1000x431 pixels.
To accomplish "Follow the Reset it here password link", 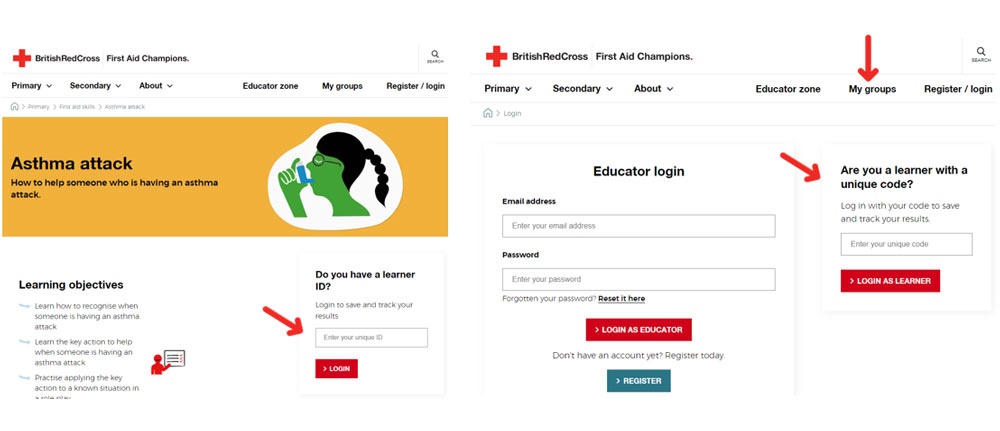I will (621, 298).
